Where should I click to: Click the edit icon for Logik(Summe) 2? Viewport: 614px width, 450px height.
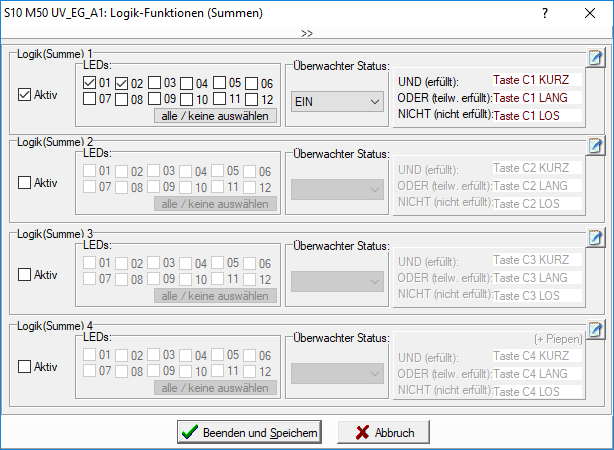pos(596,147)
